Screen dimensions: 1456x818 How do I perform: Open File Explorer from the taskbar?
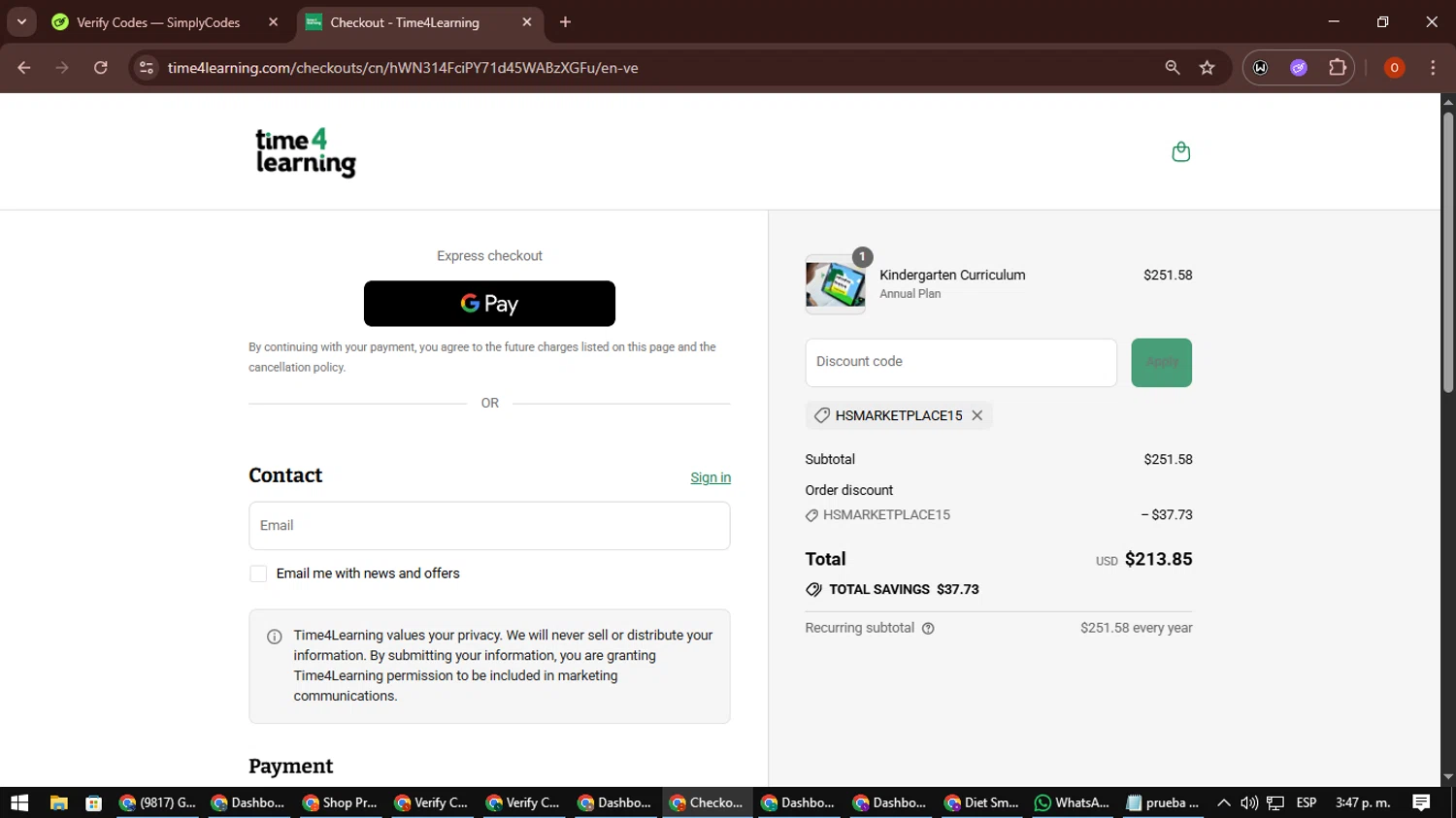pyautogui.click(x=58, y=802)
